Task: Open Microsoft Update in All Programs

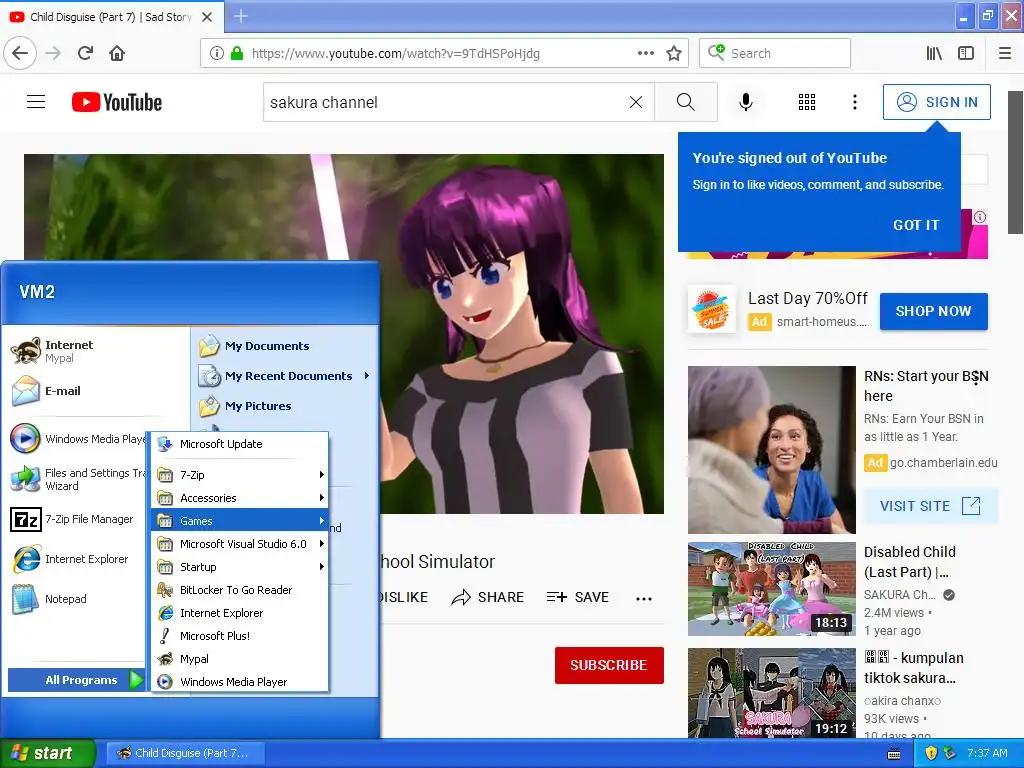Action: pyautogui.click(x=240, y=444)
